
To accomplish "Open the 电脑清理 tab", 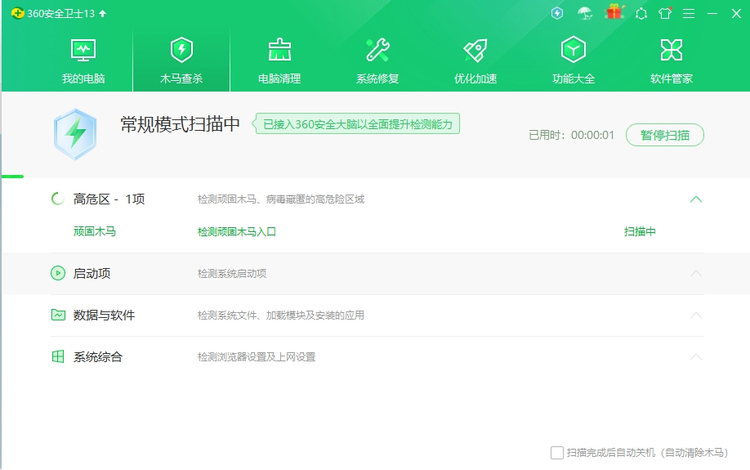I will coord(279,61).
